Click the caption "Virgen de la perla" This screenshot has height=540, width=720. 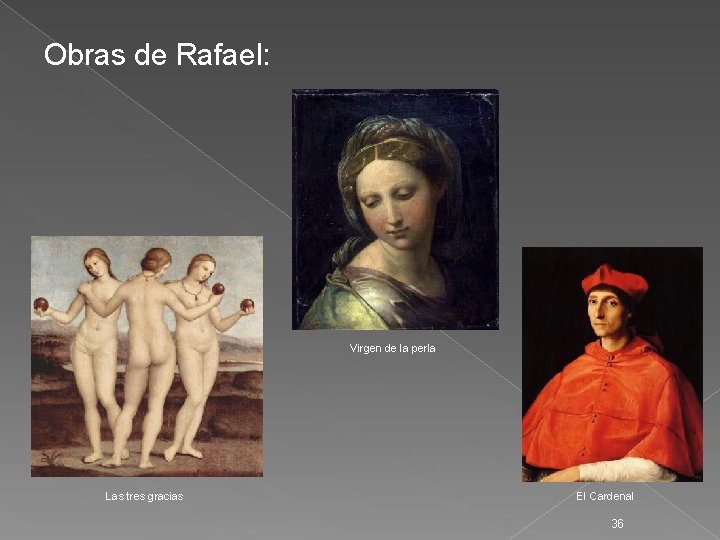tap(393, 349)
